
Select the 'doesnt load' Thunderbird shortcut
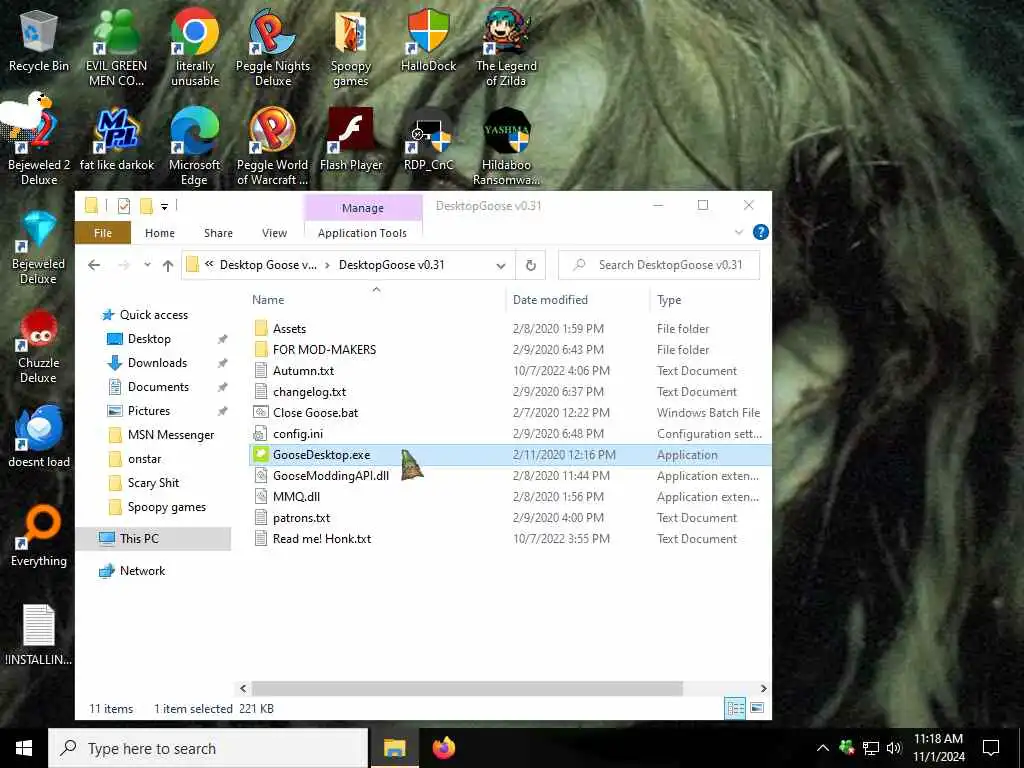coord(39,436)
